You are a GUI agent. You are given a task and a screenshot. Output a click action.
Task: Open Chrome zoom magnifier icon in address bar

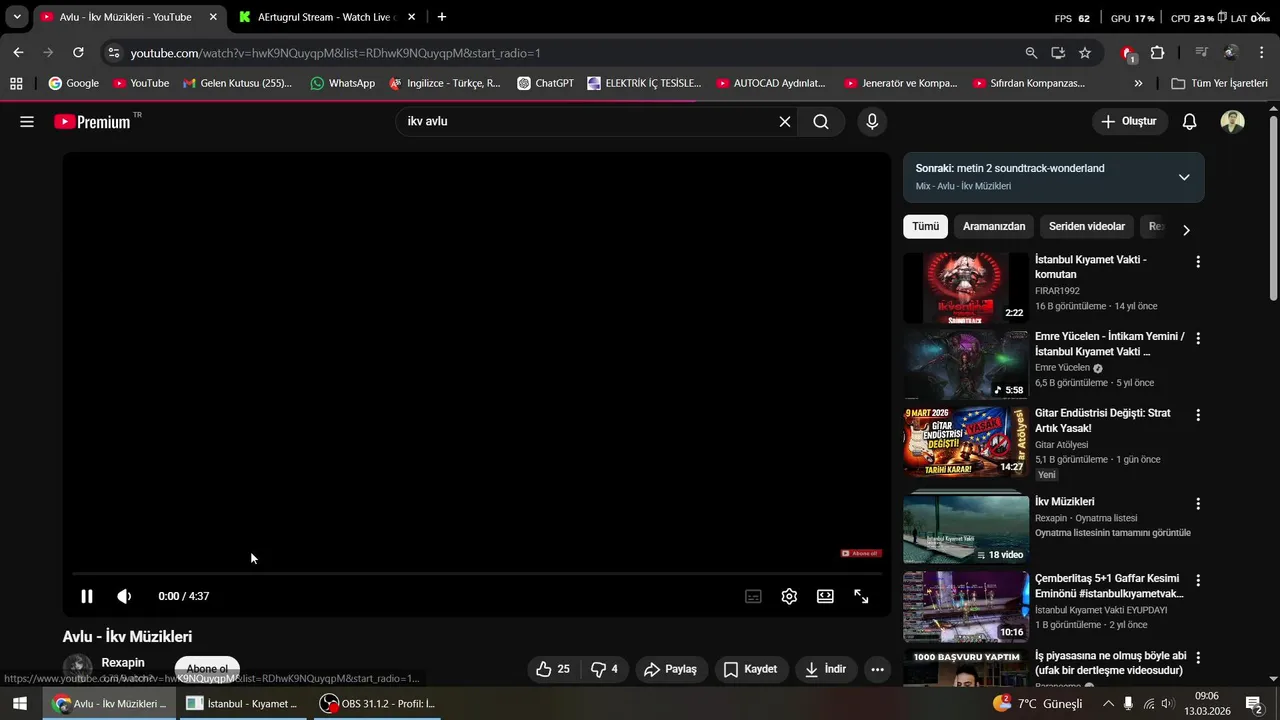[x=1031, y=53]
